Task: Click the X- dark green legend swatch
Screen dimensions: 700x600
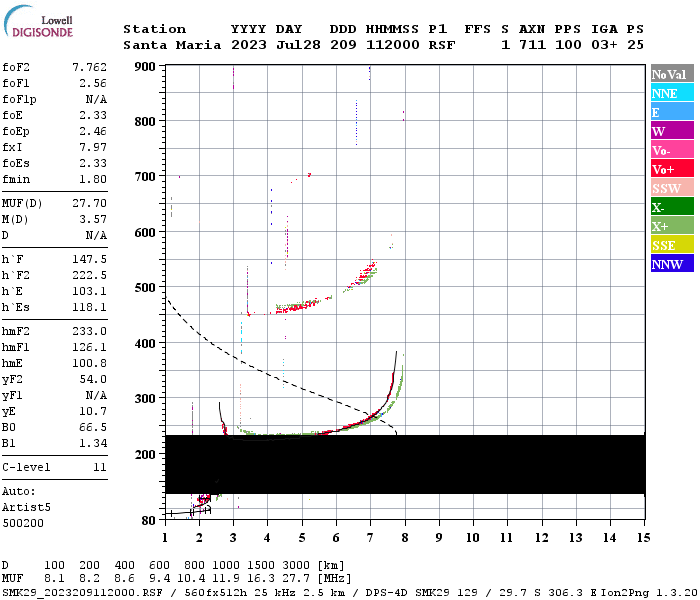Action: click(672, 206)
